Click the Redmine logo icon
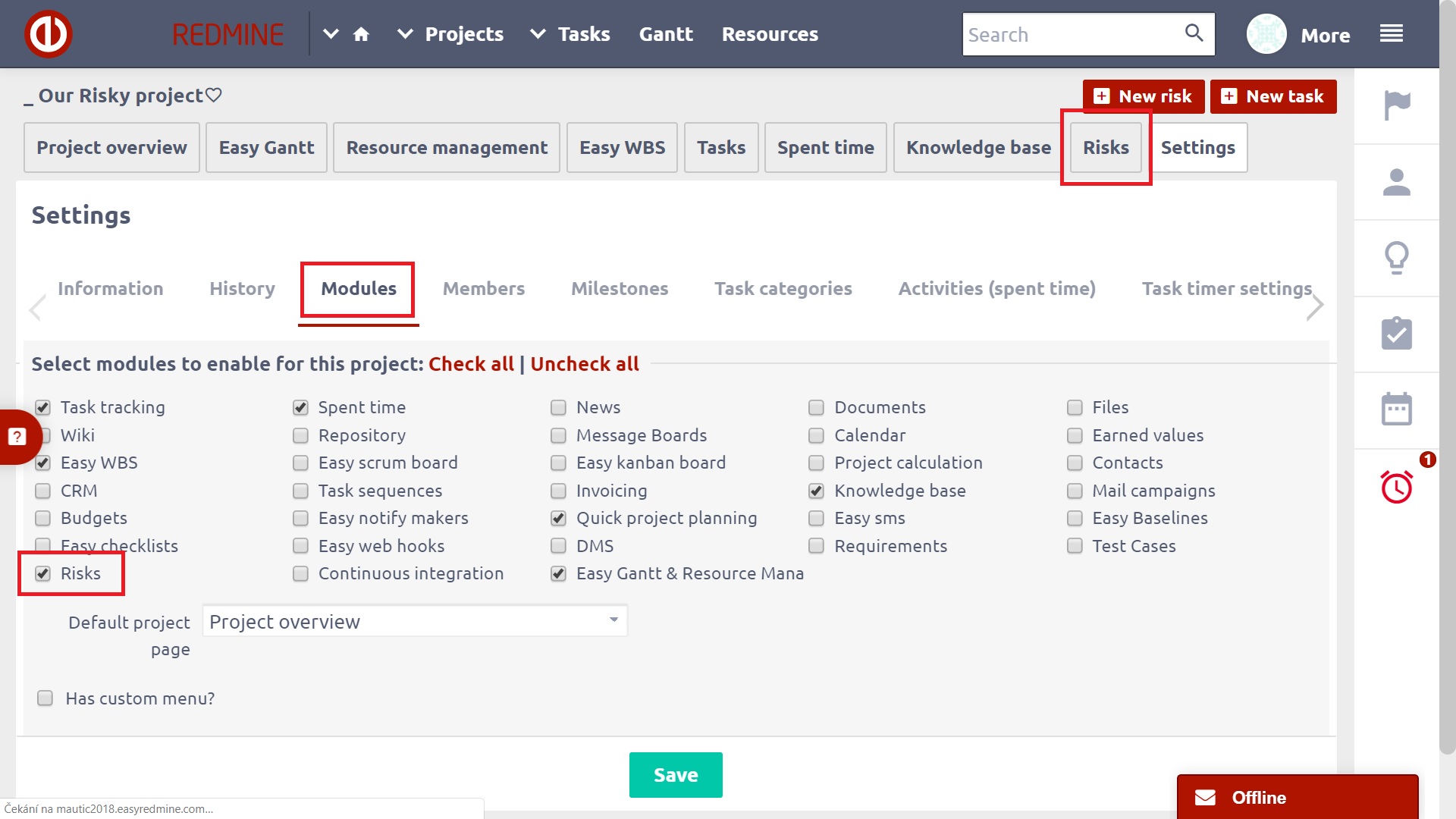 49,34
